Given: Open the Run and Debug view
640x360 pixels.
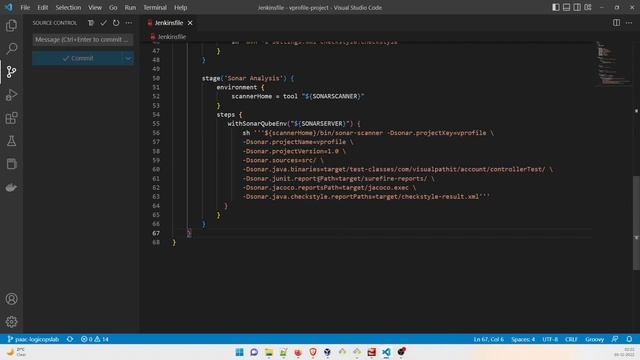Looking at the screenshot, I should click(11, 95).
